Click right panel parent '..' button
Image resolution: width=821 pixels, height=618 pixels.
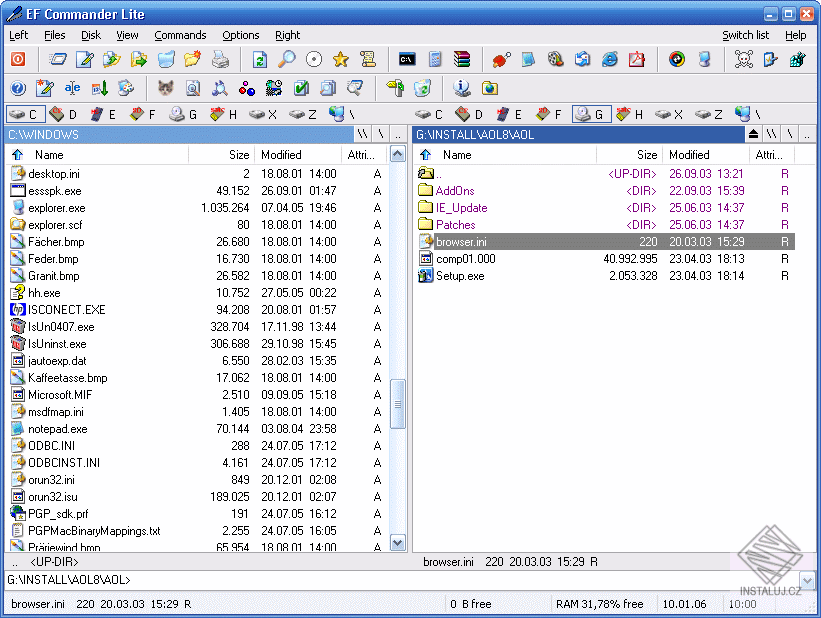(x=807, y=135)
